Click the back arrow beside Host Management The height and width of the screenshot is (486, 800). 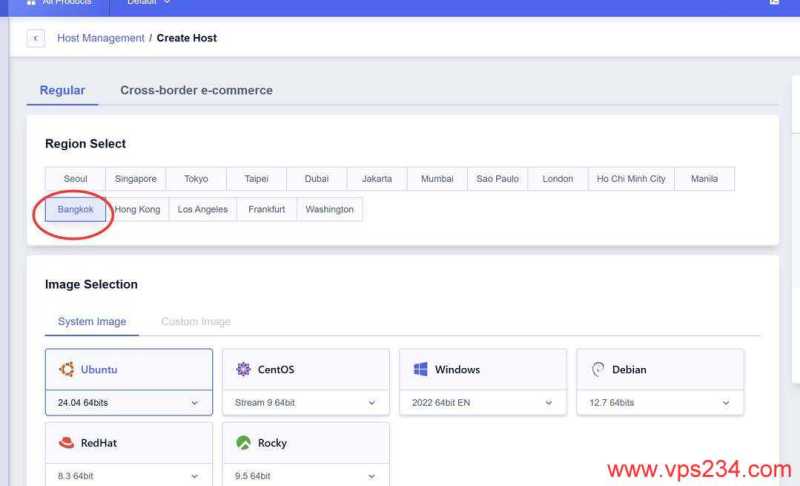(x=36, y=38)
